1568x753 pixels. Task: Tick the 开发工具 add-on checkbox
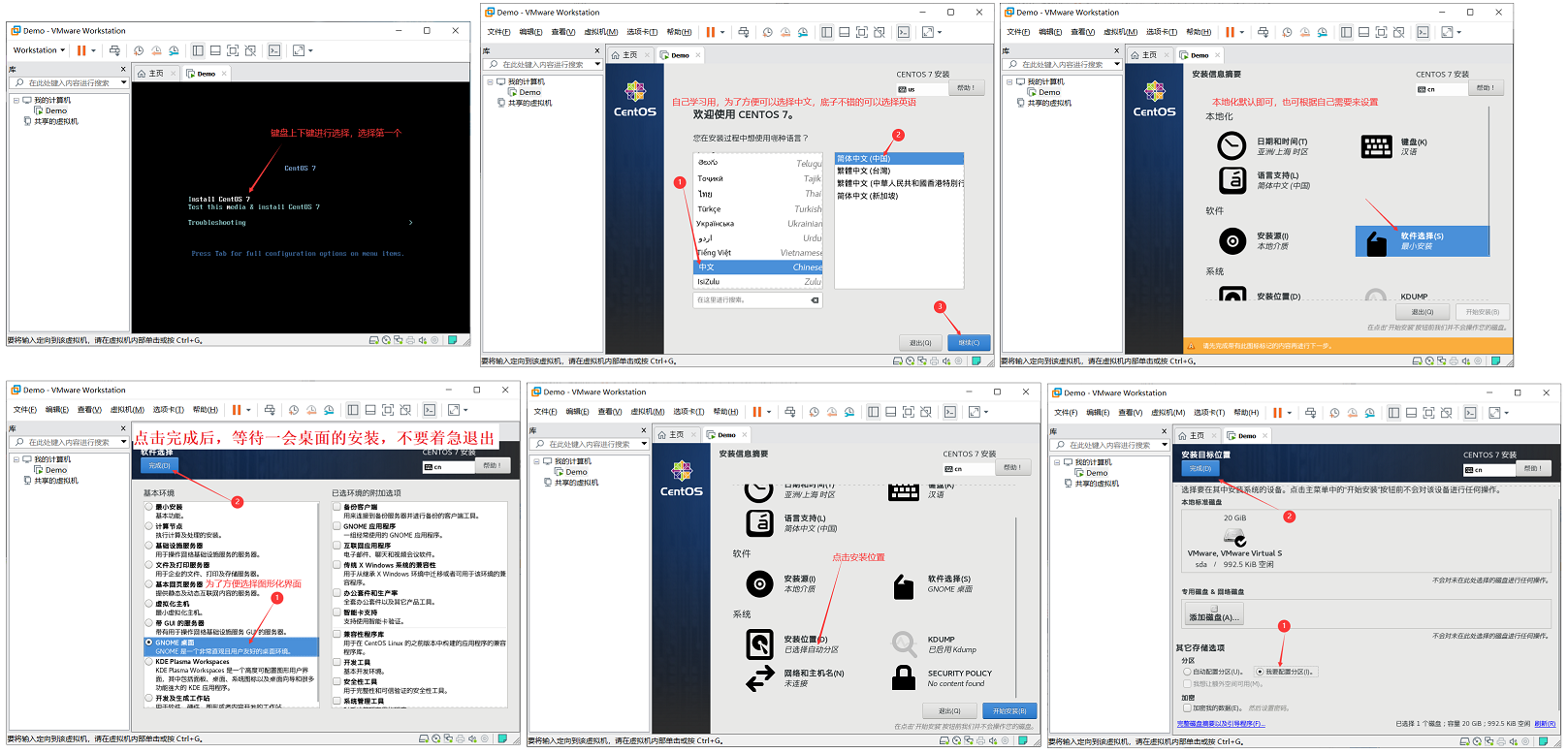tap(337, 663)
